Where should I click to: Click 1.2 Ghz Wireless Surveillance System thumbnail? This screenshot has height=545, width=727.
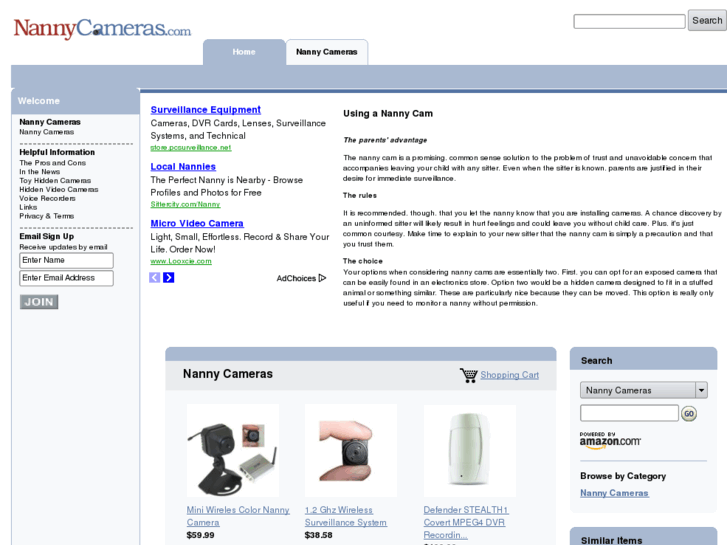pyautogui.click(x=351, y=450)
